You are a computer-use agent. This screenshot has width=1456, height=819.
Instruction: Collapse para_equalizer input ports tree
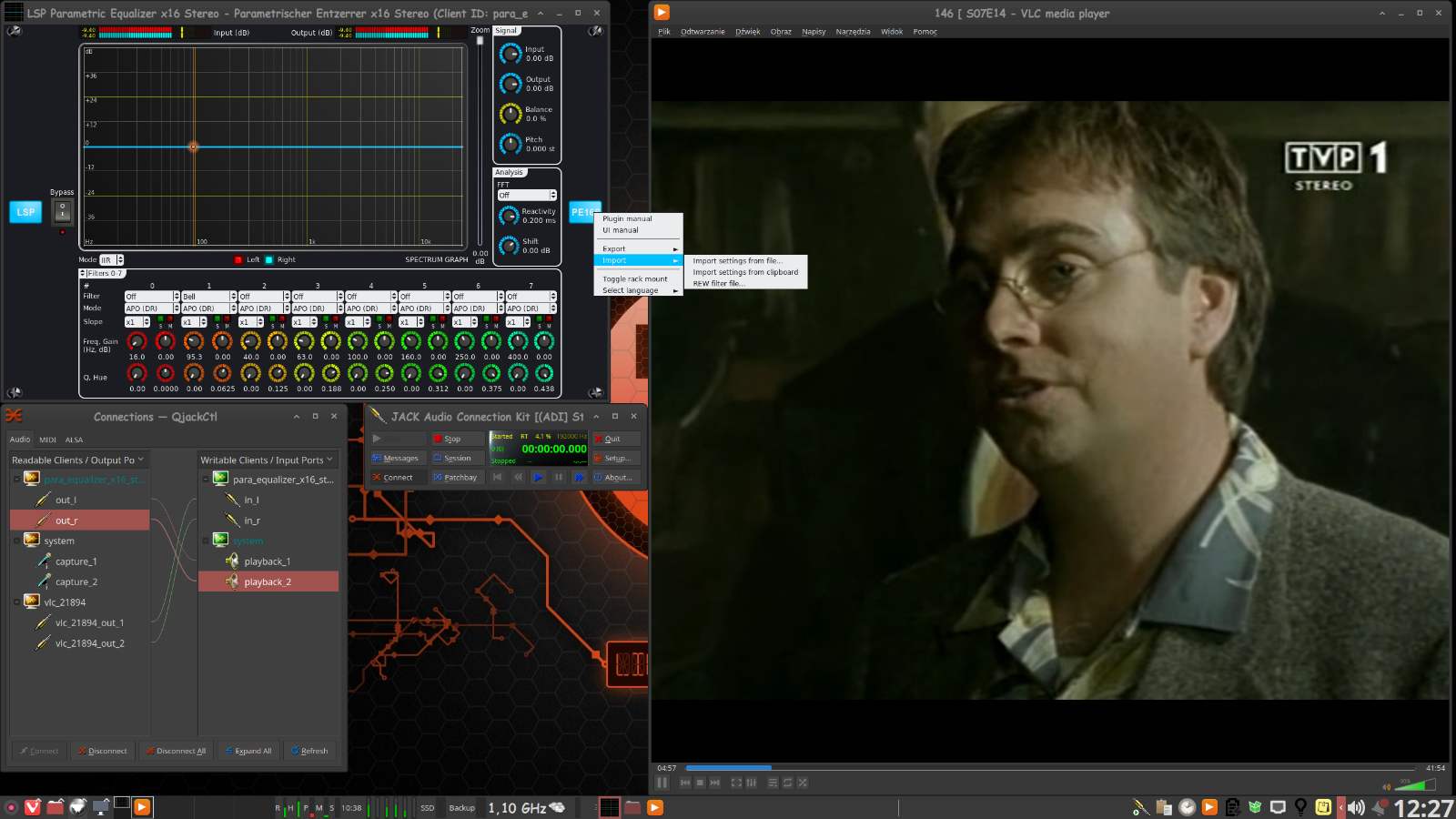tap(206, 479)
